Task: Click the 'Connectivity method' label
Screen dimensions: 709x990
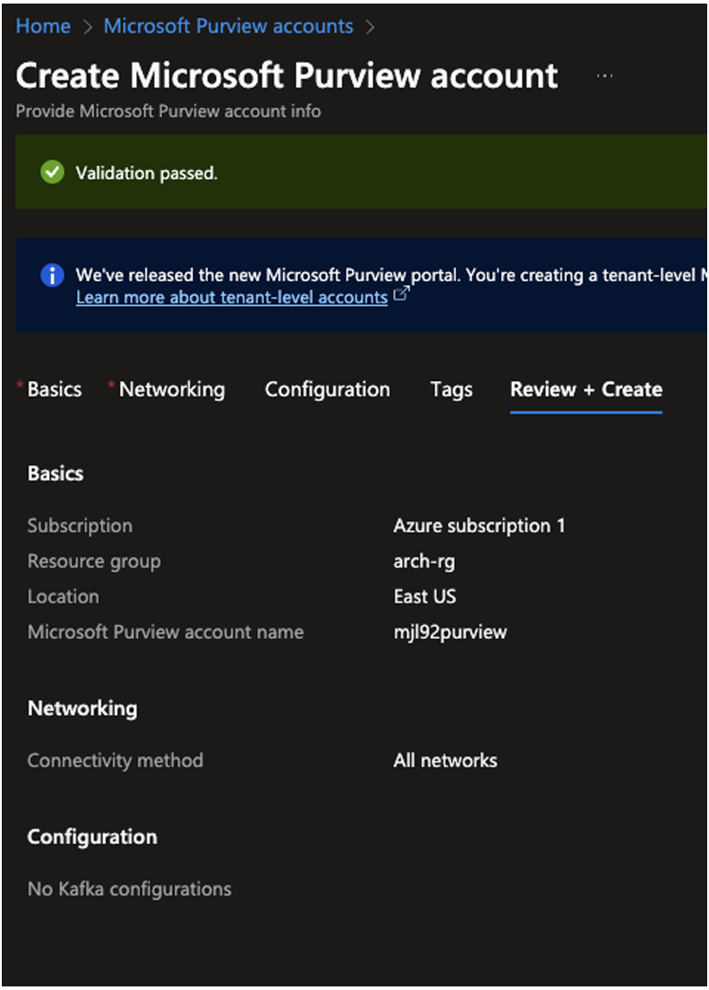Action: pyautogui.click(x=116, y=760)
